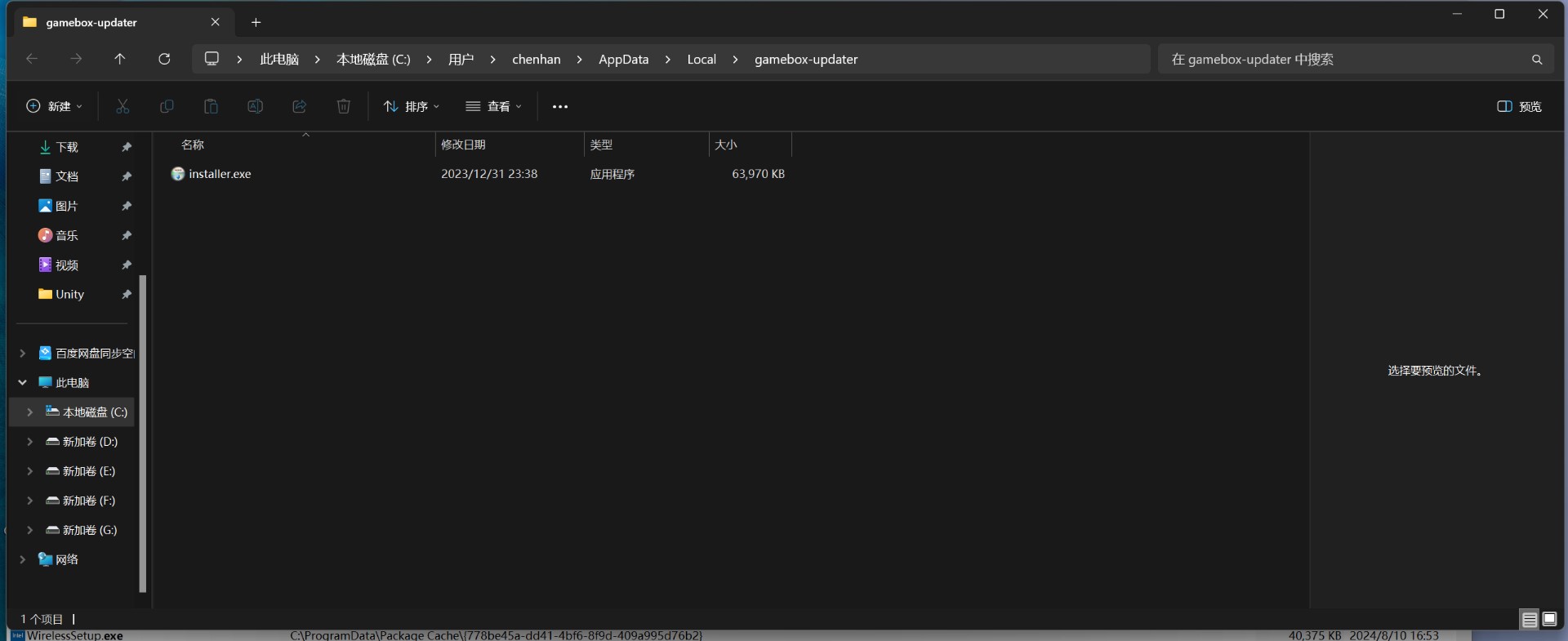Expand 新加卷 (G:) tree node
The width and height of the screenshot is (1568, 641).
tap(30, 529)
